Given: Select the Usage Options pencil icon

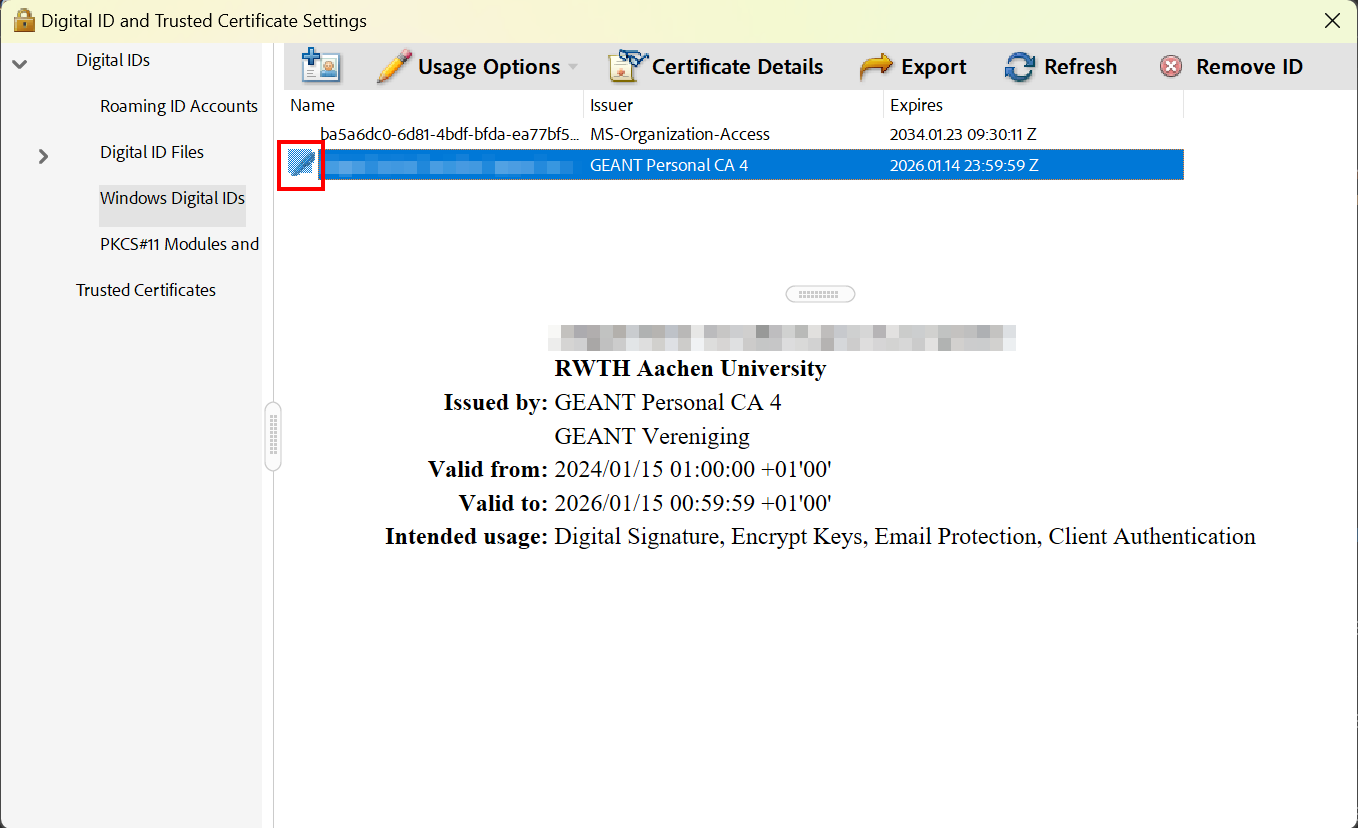Looking at the screenshot, I should click(x=396, y=66).
